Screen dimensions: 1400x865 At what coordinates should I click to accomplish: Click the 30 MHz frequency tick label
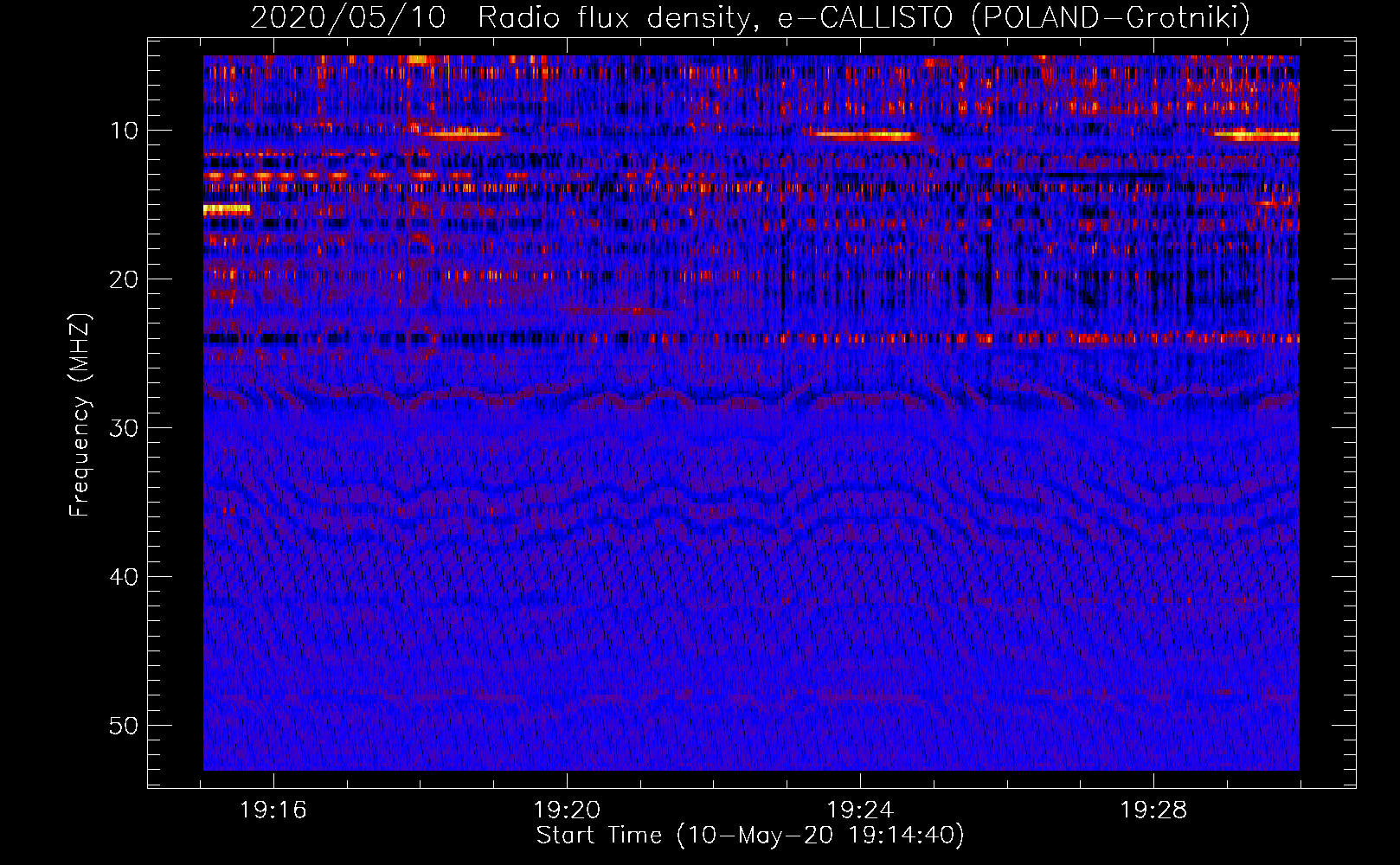coord(125,428)
